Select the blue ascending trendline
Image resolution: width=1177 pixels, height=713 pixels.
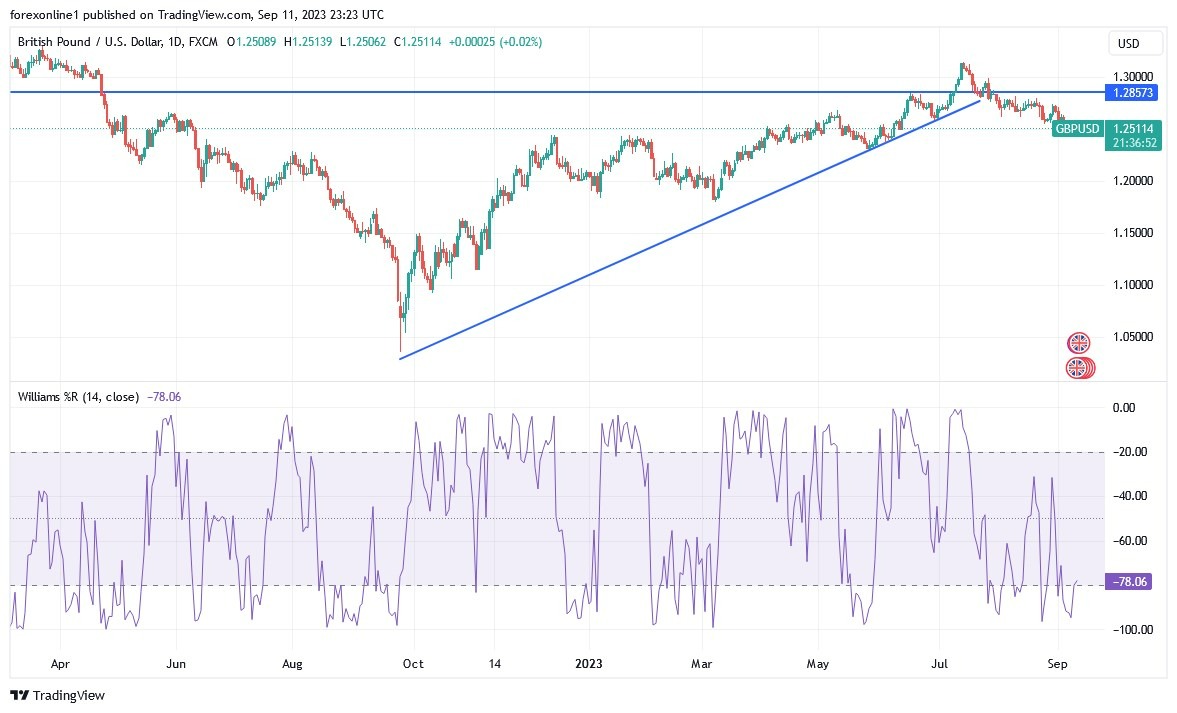691,229
